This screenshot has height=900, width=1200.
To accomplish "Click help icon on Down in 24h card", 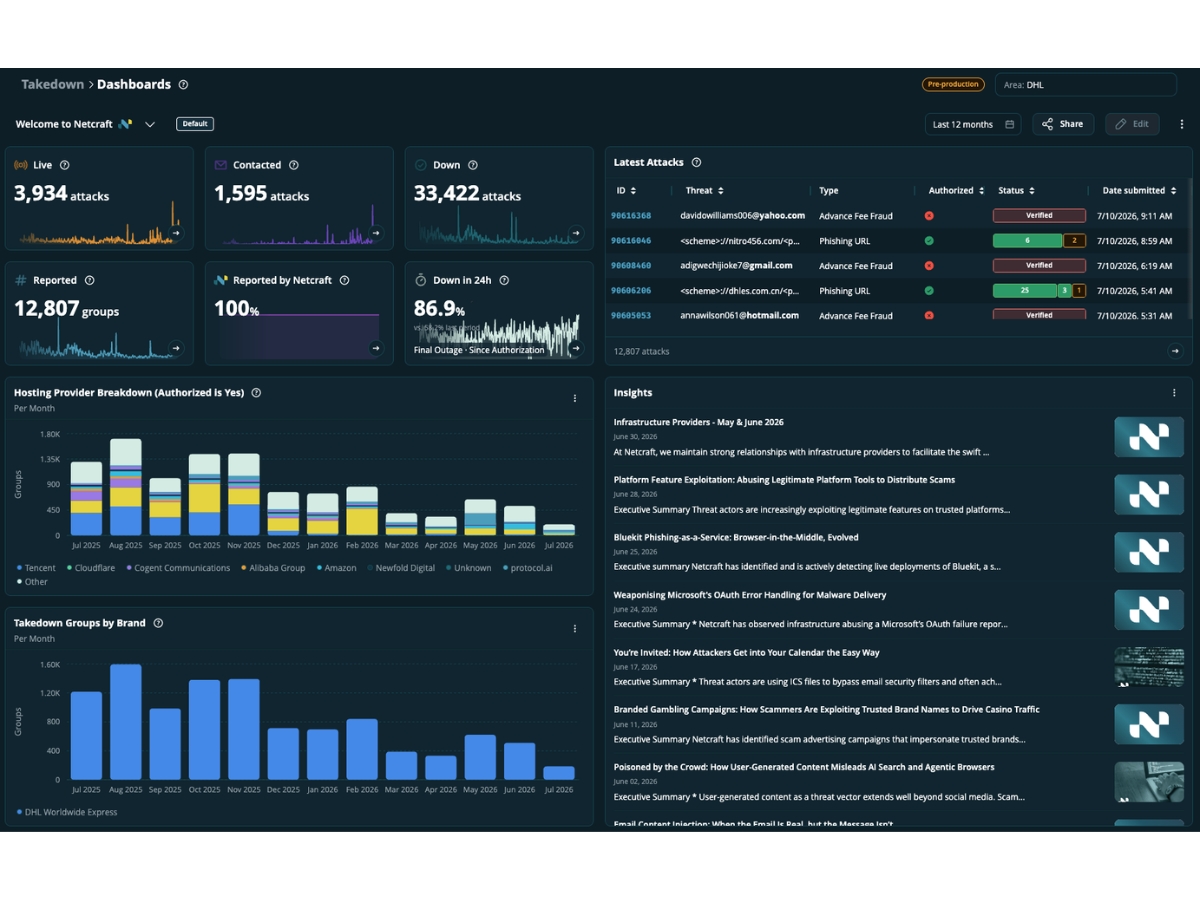I will (504, 281).
